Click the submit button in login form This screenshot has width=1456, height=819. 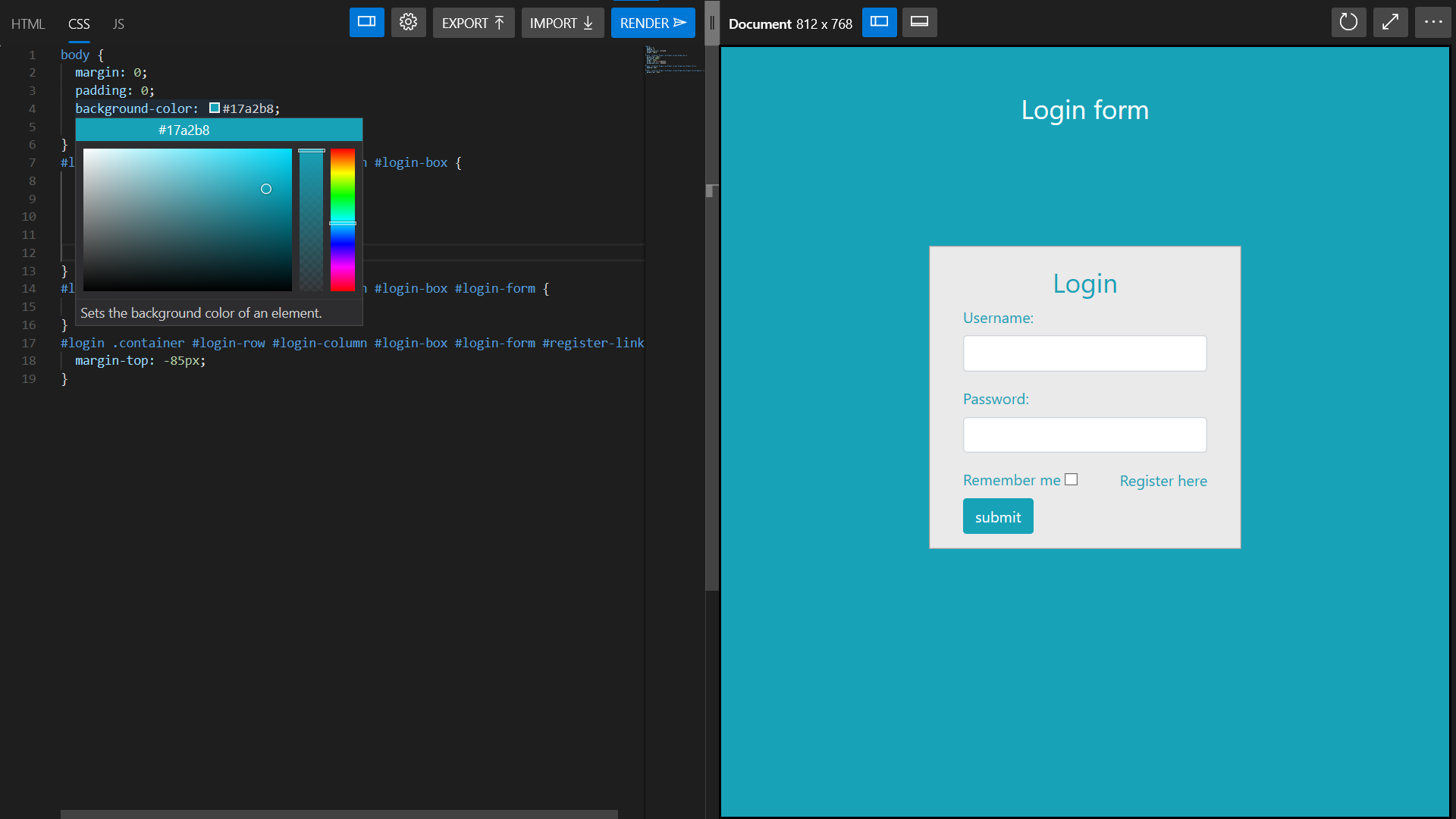tap(997, 516)
